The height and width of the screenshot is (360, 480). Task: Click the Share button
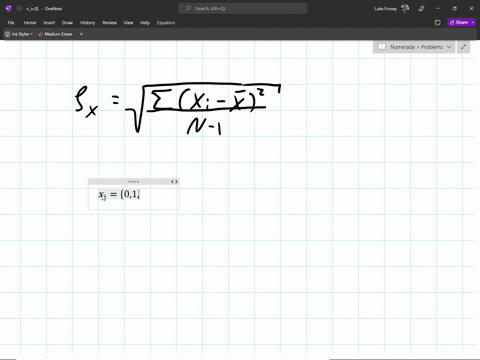459,22
